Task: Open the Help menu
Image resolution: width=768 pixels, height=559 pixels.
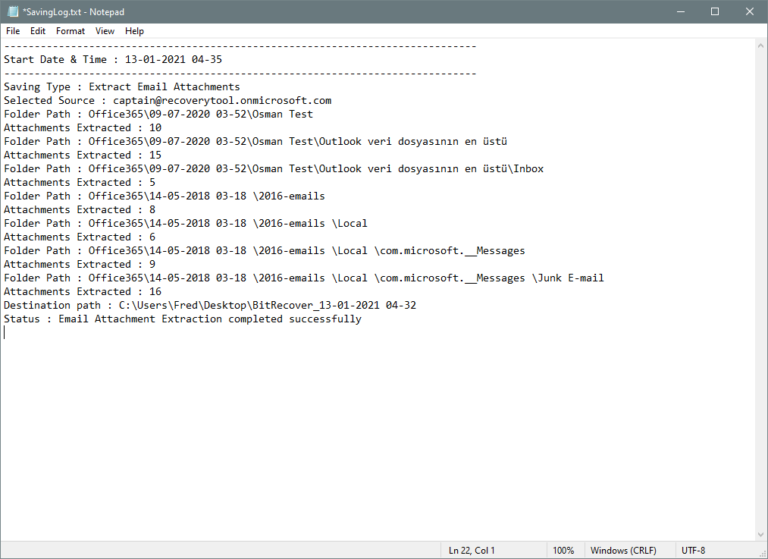Action: (134, 31)
